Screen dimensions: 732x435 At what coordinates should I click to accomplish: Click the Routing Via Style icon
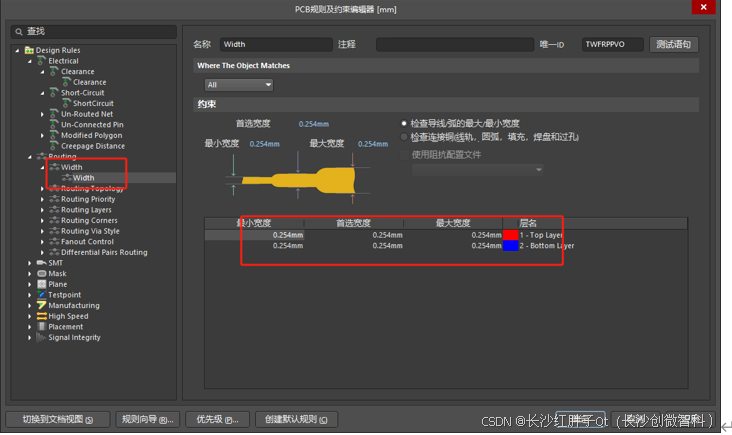(x=54, y=231)
